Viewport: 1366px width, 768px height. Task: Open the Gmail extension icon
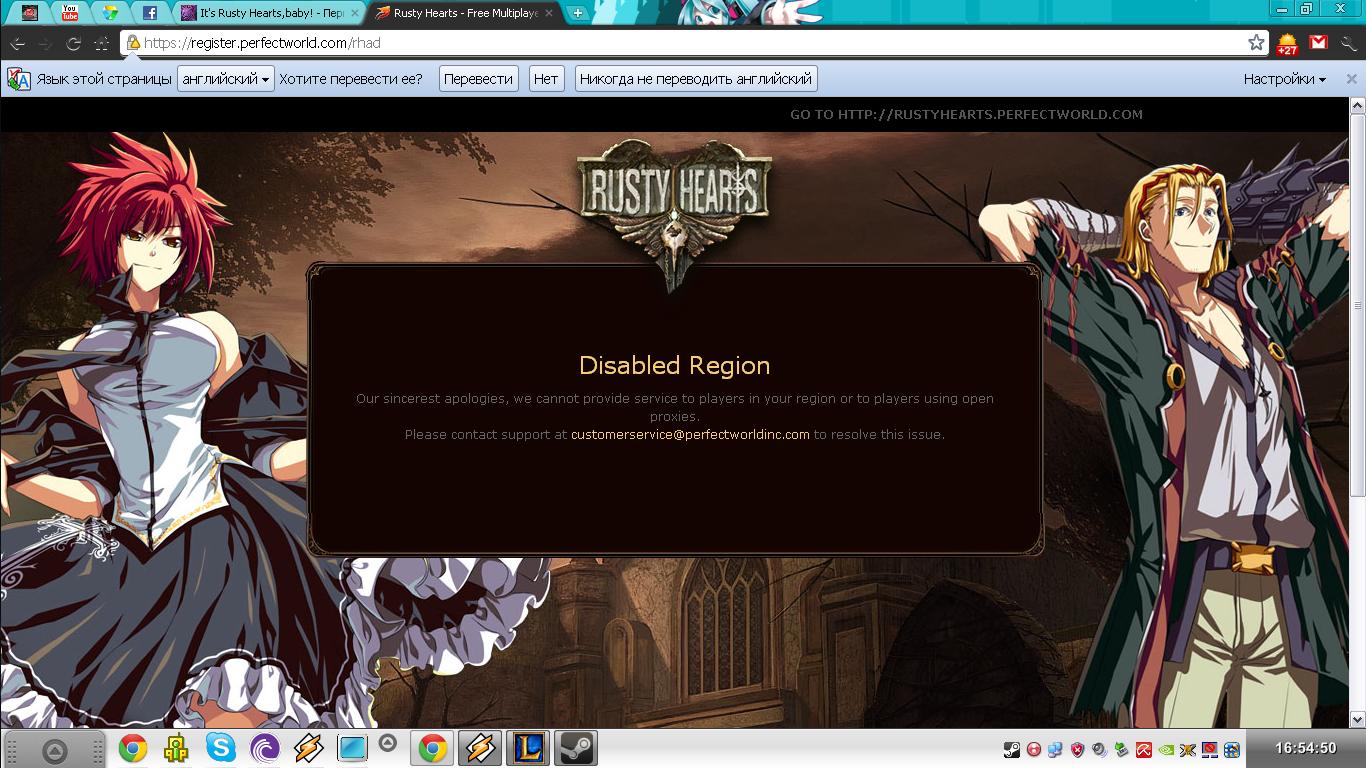pos(1318,43)
